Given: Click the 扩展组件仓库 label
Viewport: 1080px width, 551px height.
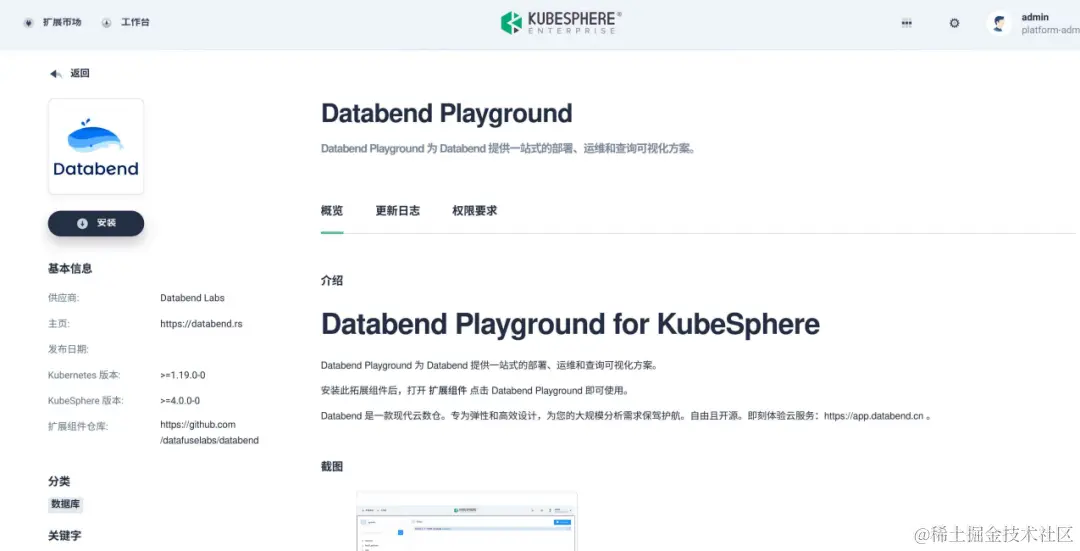Looking at the screenshot, I should [78, 426].
